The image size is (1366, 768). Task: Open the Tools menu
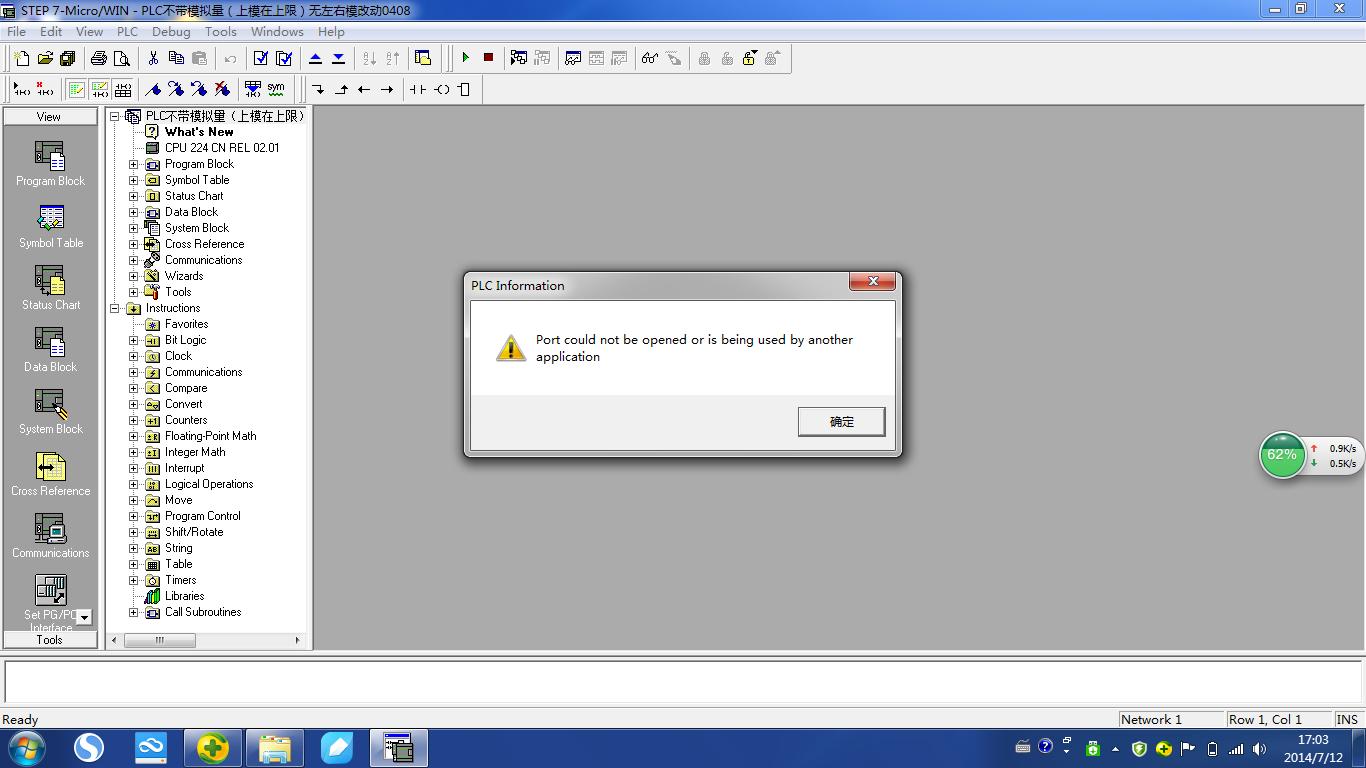[x=221, y=31]
